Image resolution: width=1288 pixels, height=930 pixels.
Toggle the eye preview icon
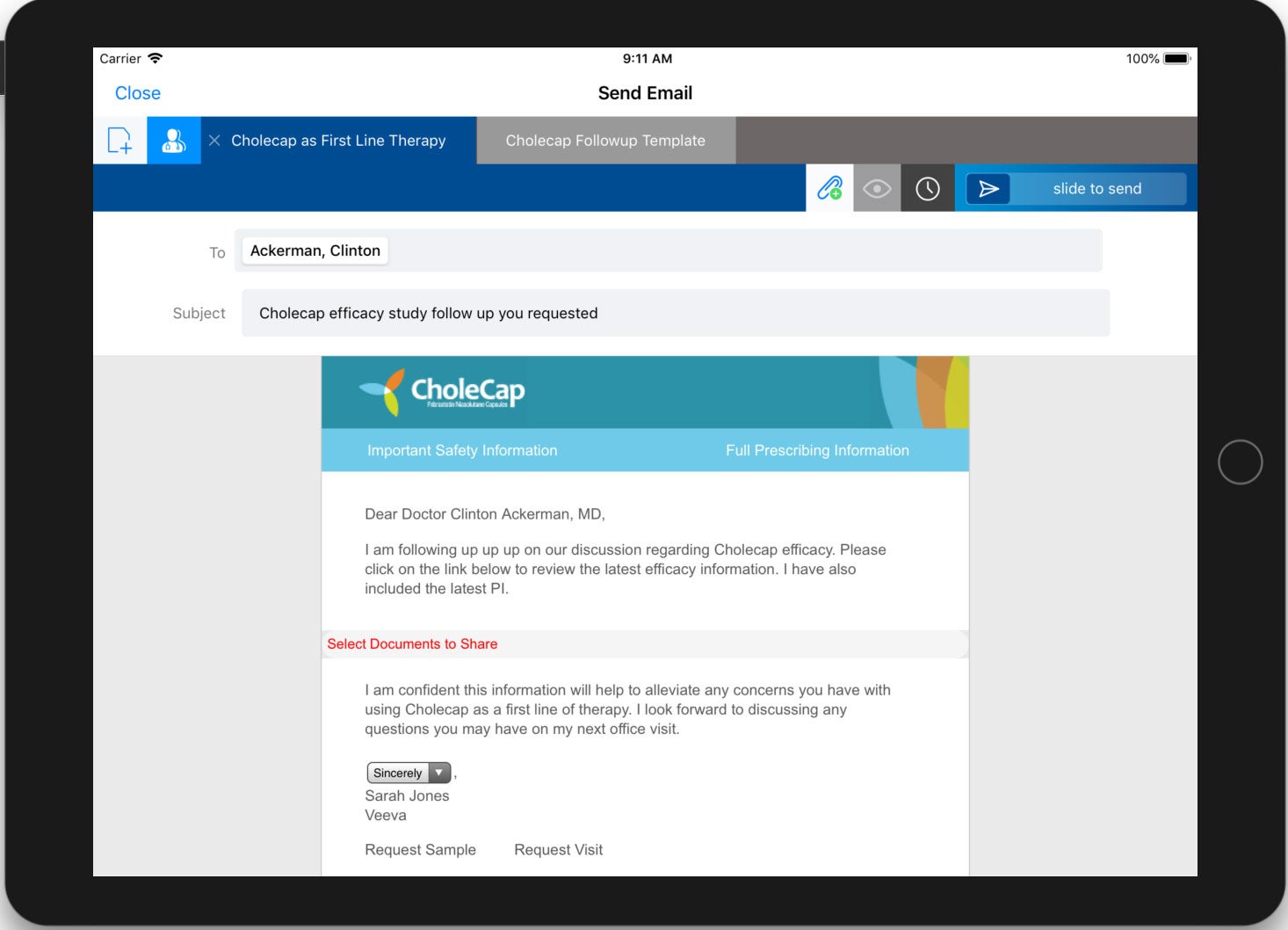[x=877, y=188]
